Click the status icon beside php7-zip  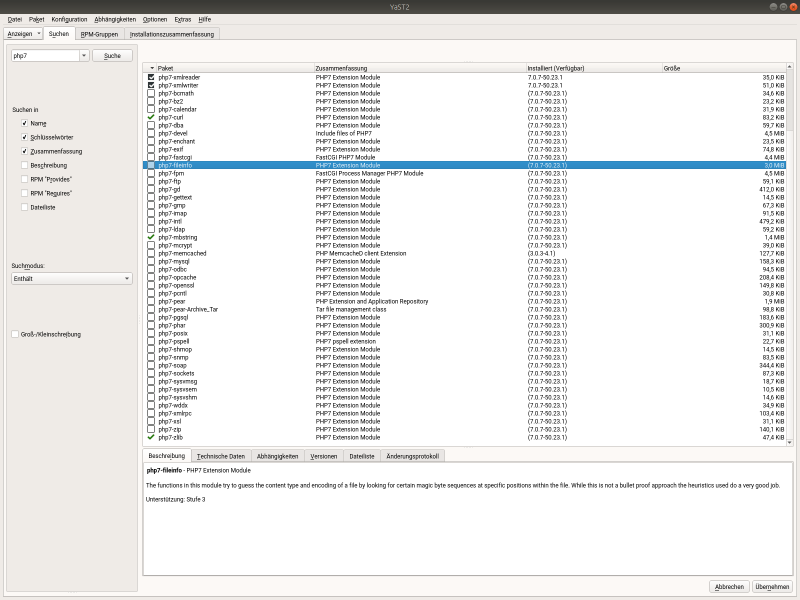(151, 430)
